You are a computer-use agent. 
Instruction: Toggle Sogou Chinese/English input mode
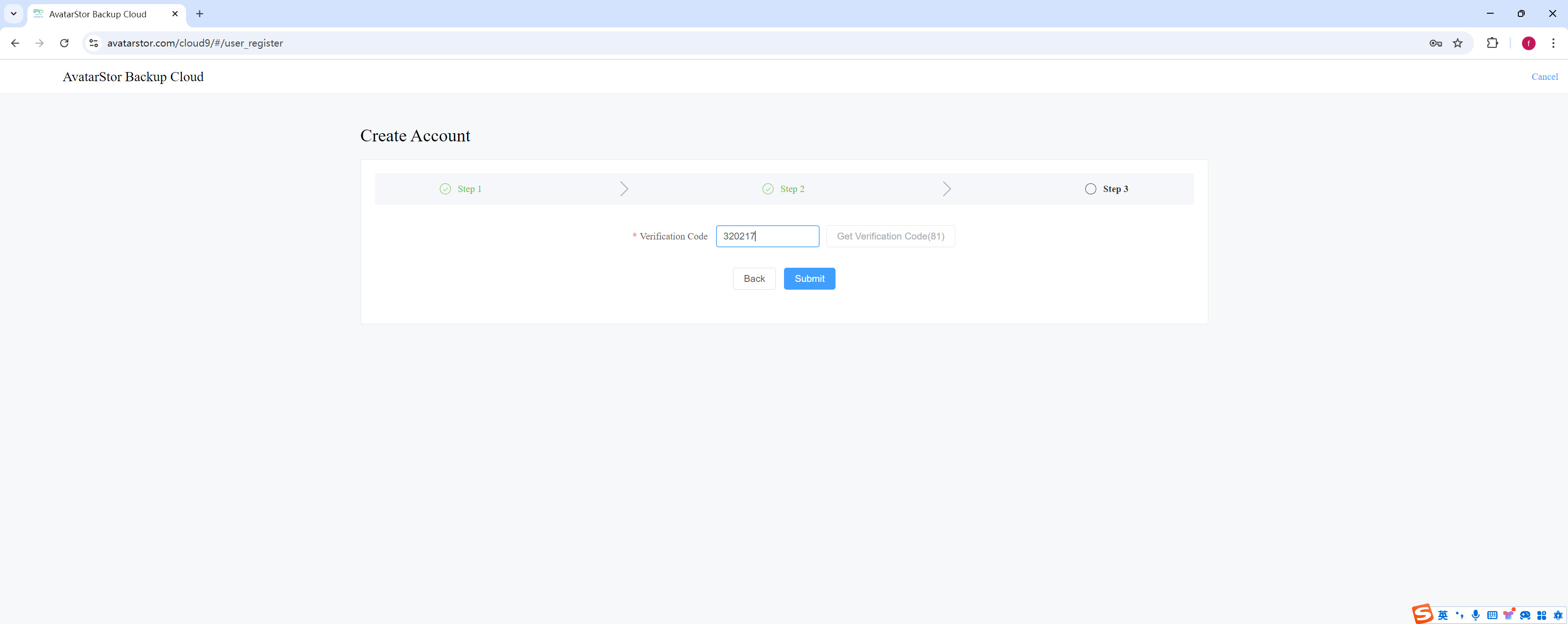[x=1443, y=615]
